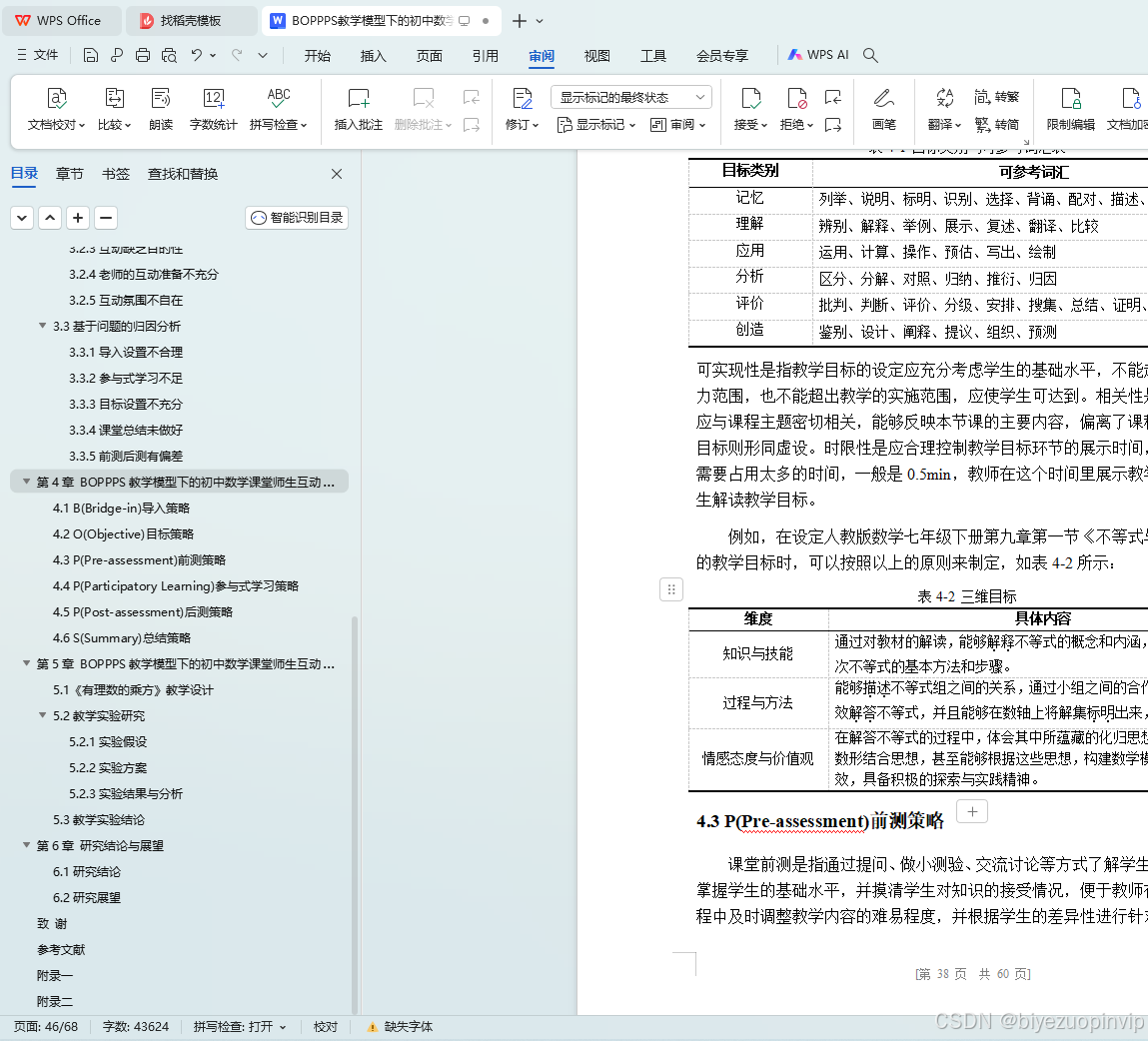The image size is (1148, 1041).
Task: Switch to 书签 navigation tab
Action: point(116,174)
